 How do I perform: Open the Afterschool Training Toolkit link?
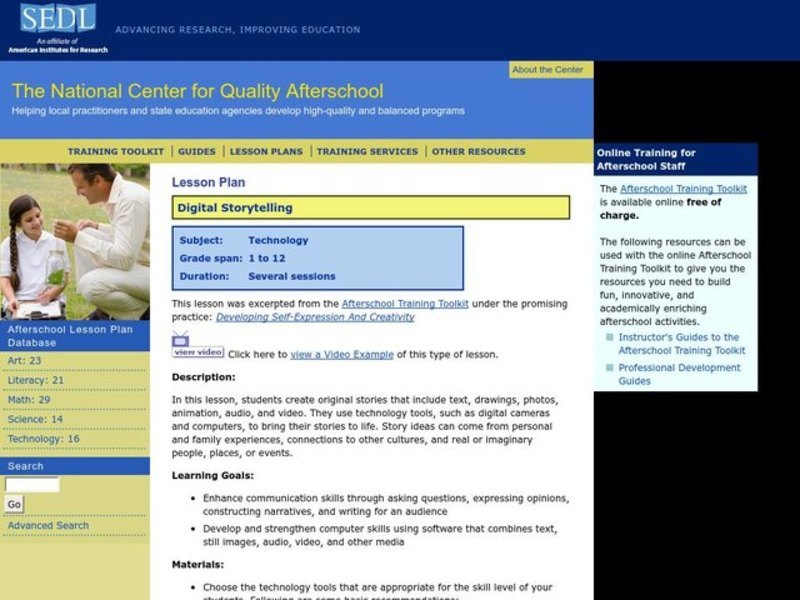coord(404,303)
